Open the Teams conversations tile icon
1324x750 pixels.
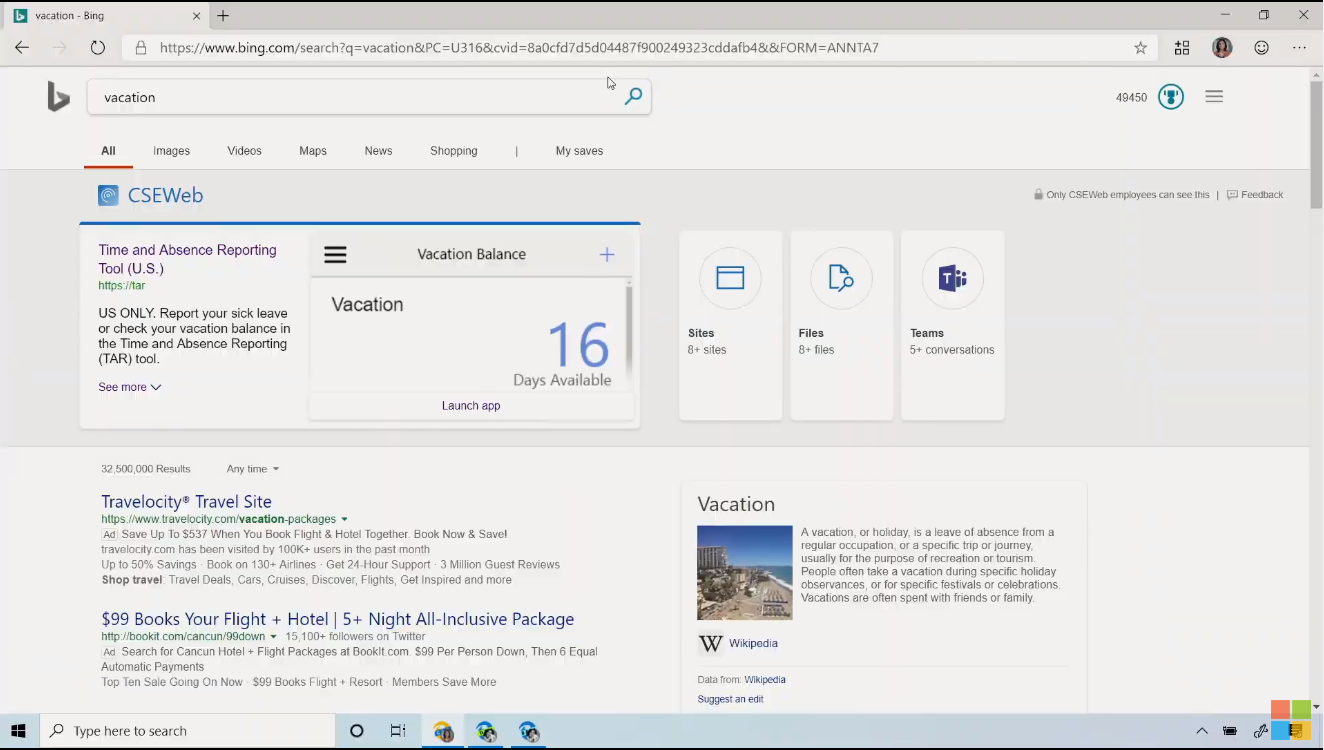952,278
